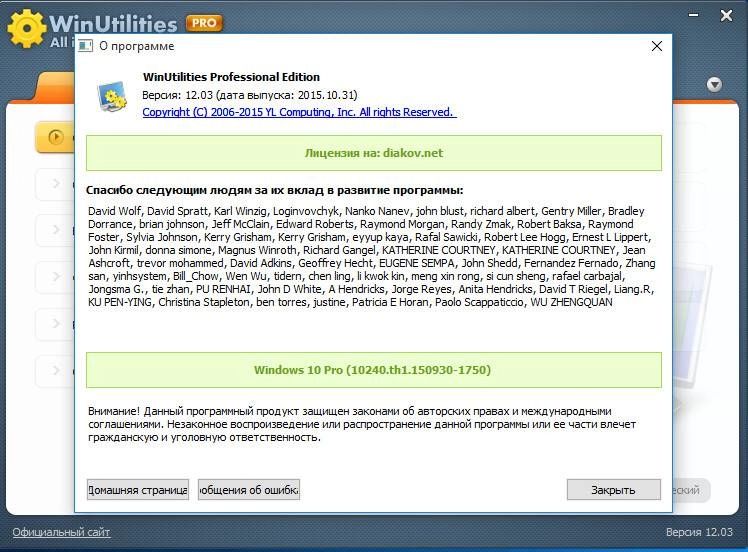Minimize the WinUtilities main window
The image size is (748, 552).
(693, 15)
